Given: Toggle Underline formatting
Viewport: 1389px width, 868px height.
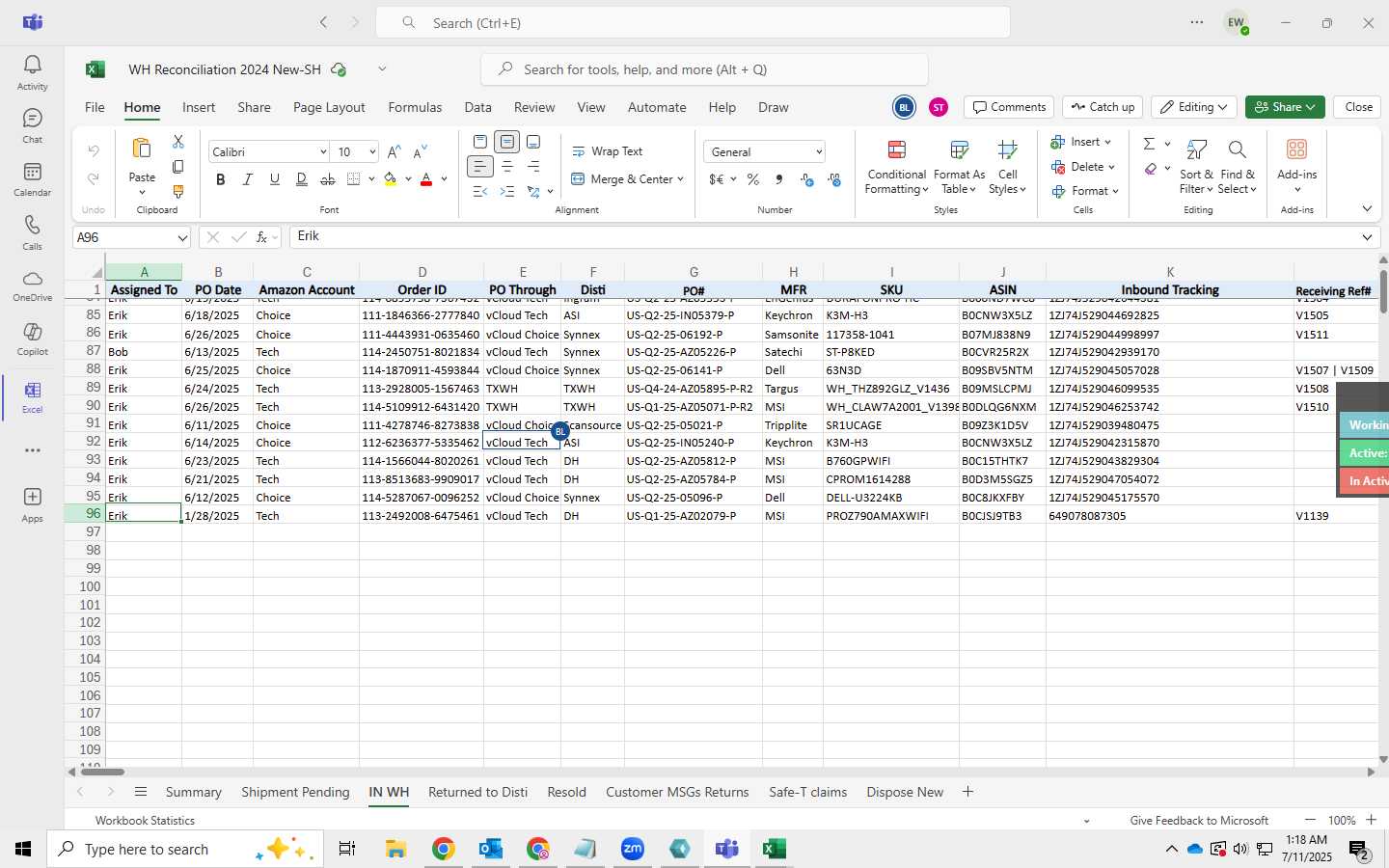Looking at the screenshot, I should 274,179.
